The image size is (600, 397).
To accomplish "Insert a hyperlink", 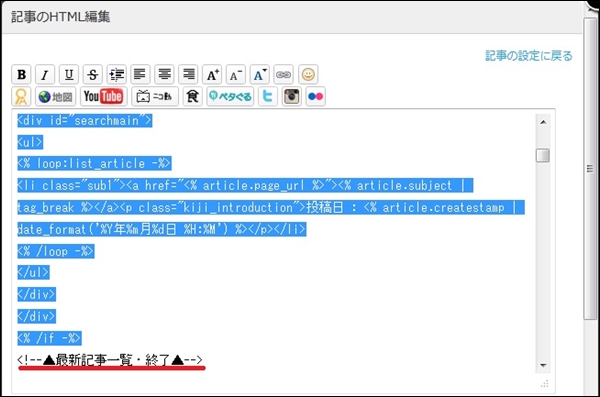I will coord(284,74).
